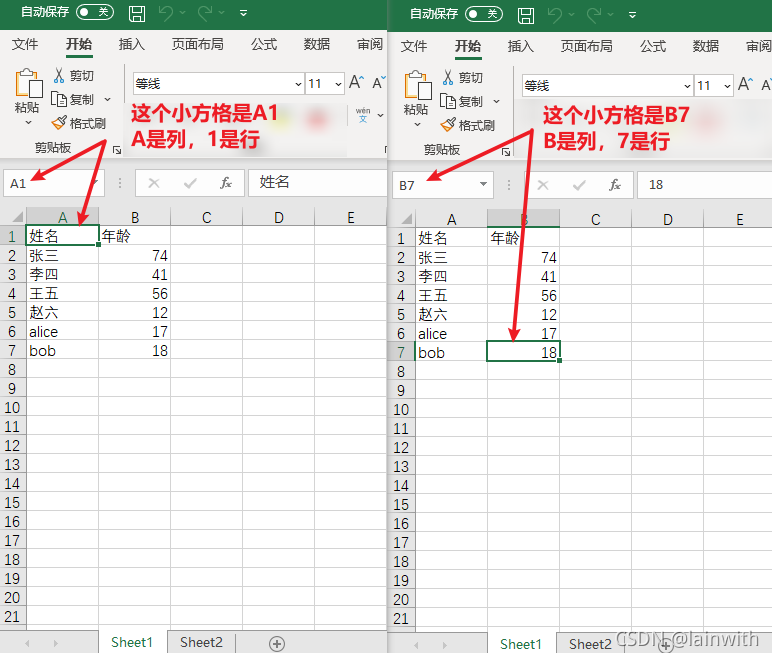Click Redo arrow in left window
Viewport: 772px width, 653px height.
205,13
